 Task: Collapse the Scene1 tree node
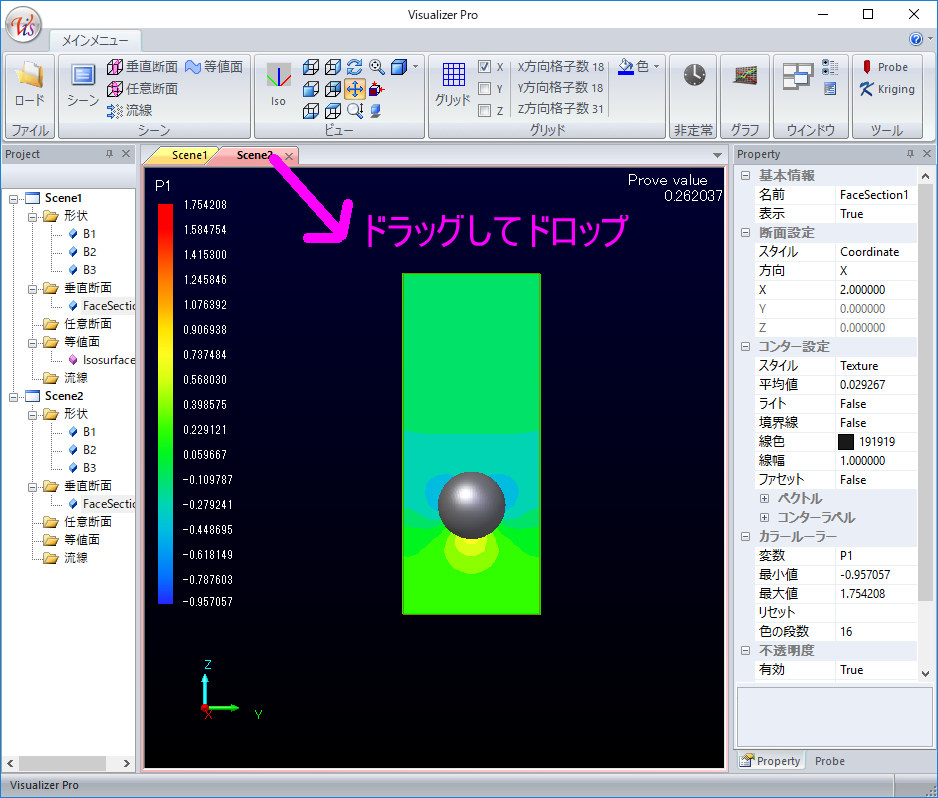coord(12,198)
